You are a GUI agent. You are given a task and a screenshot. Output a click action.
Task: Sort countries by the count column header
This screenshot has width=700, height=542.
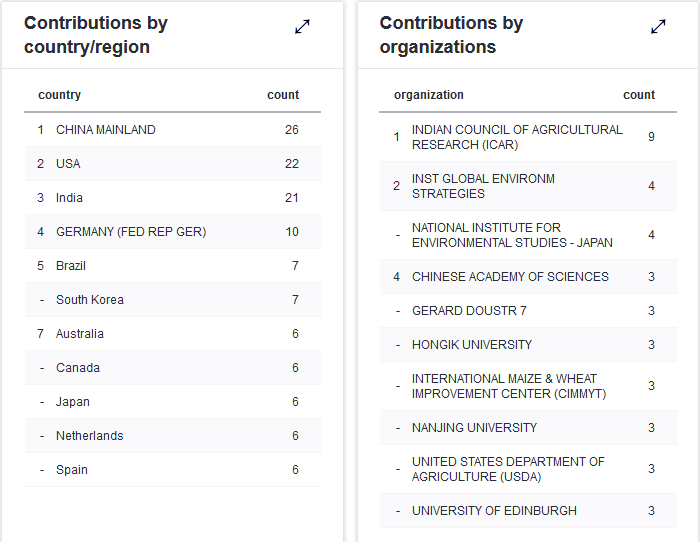pyautogui.click(x=283, y=95)
